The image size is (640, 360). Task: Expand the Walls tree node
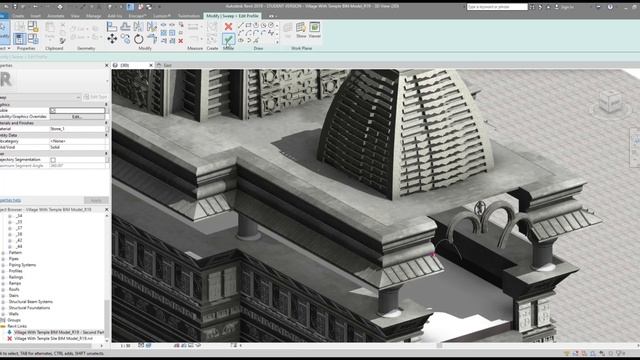[x=3, y=314]
